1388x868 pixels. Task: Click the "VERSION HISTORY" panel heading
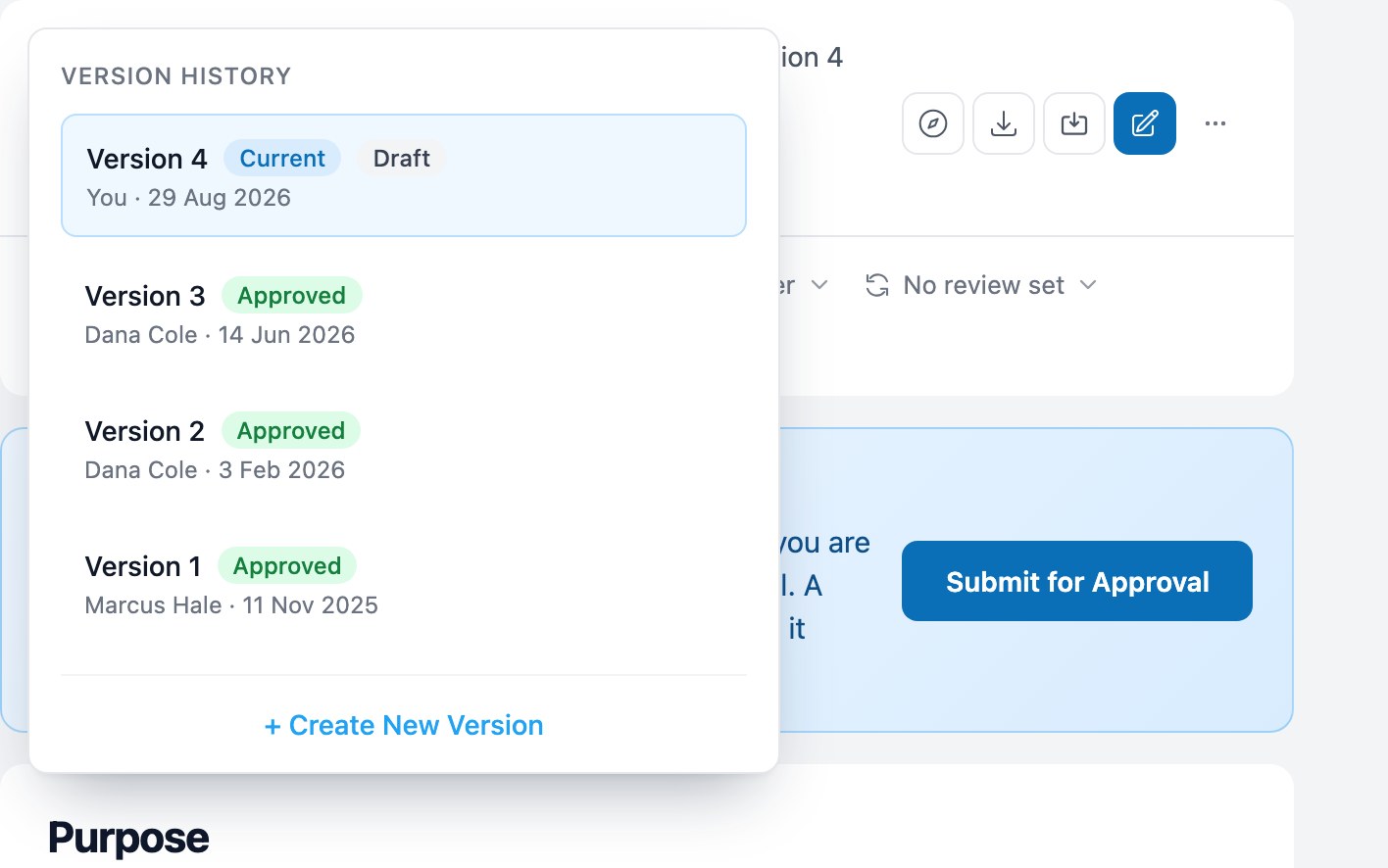click(x=176, y=76)
